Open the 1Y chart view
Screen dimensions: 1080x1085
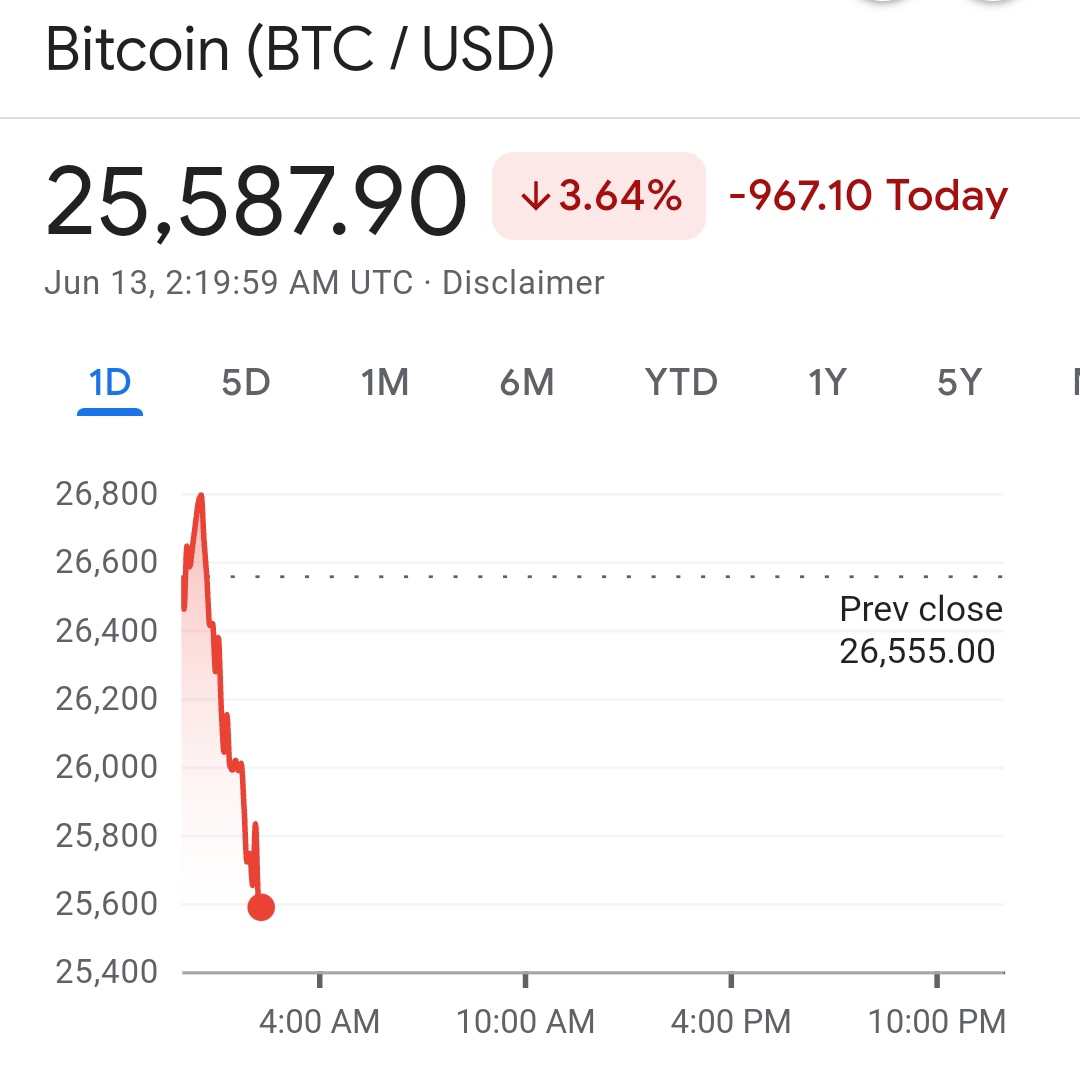click(827, 383)
